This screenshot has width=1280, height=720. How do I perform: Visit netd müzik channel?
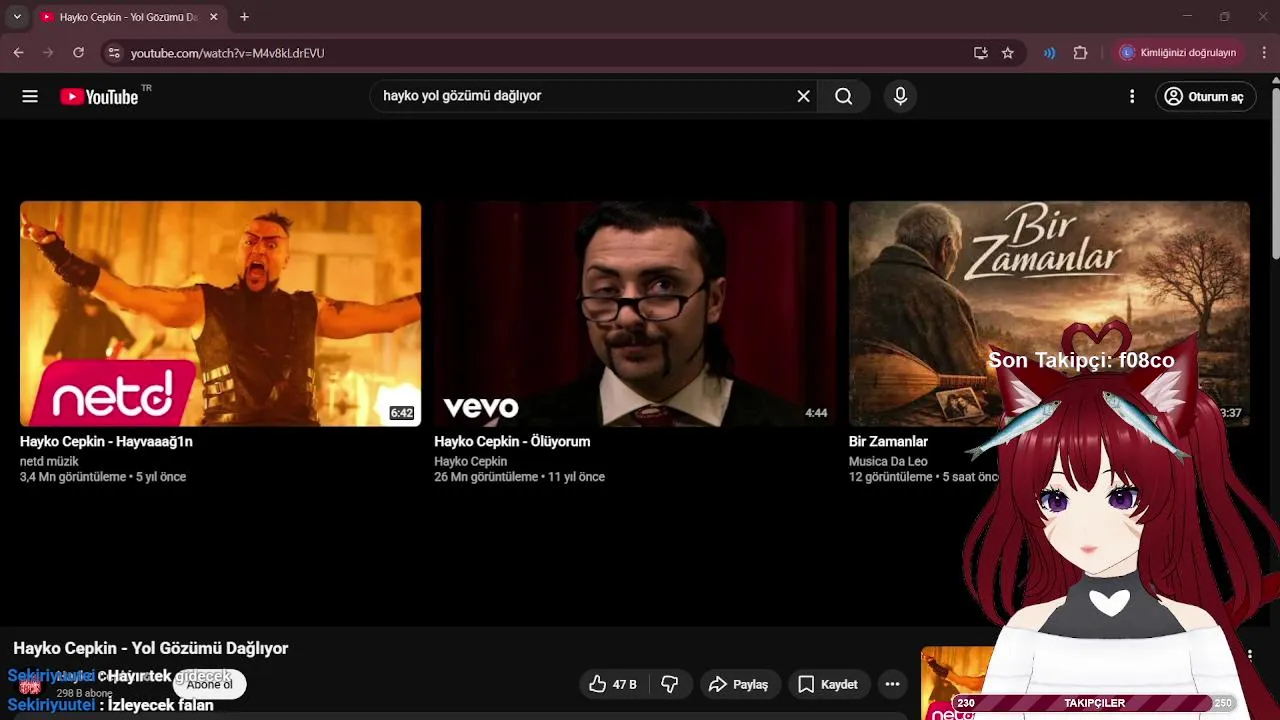49,461
